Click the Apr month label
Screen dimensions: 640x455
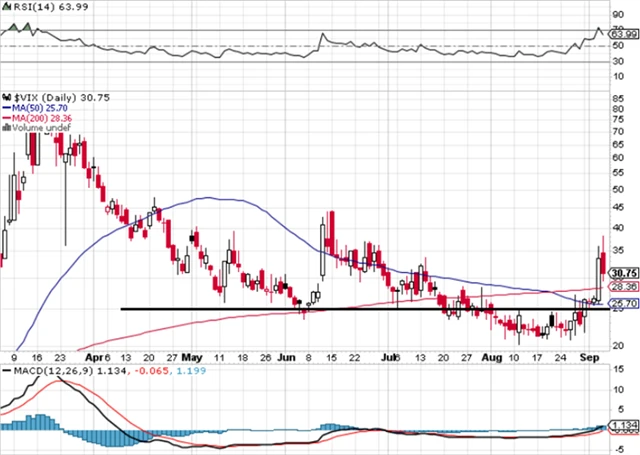click(94, 358)
